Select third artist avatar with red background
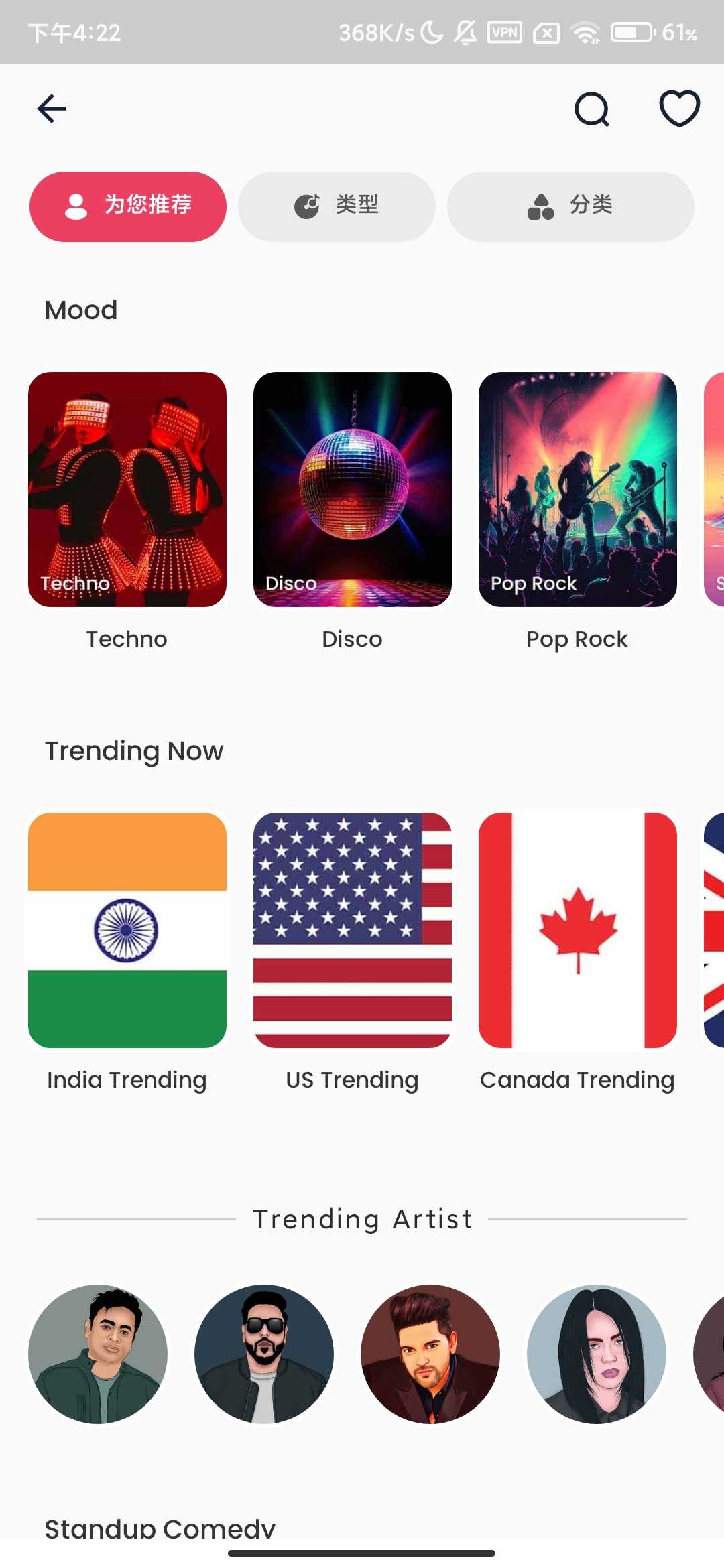The height and width of the screenshot is (1568, 724). pos(430,1354)
